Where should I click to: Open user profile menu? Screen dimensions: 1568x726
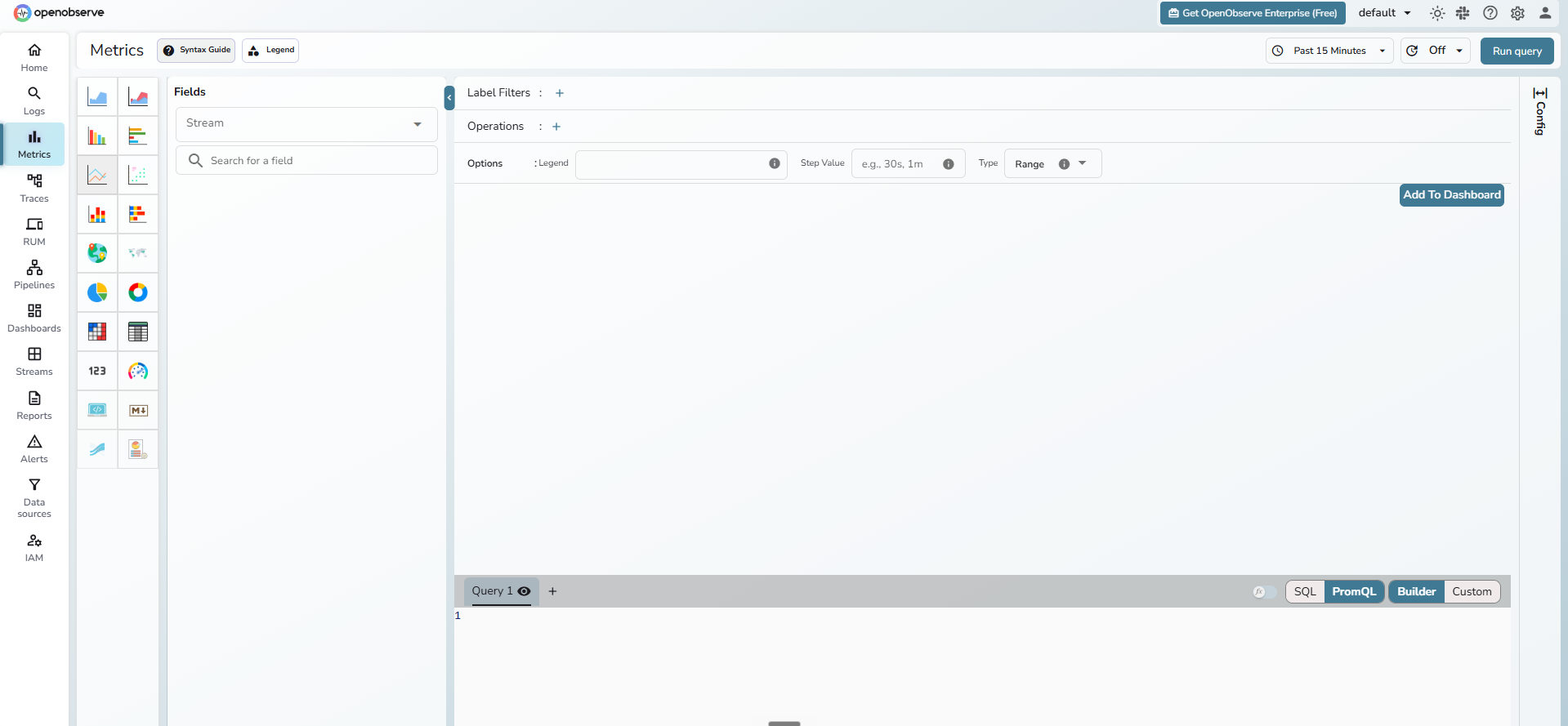[x=1545, y=13]
